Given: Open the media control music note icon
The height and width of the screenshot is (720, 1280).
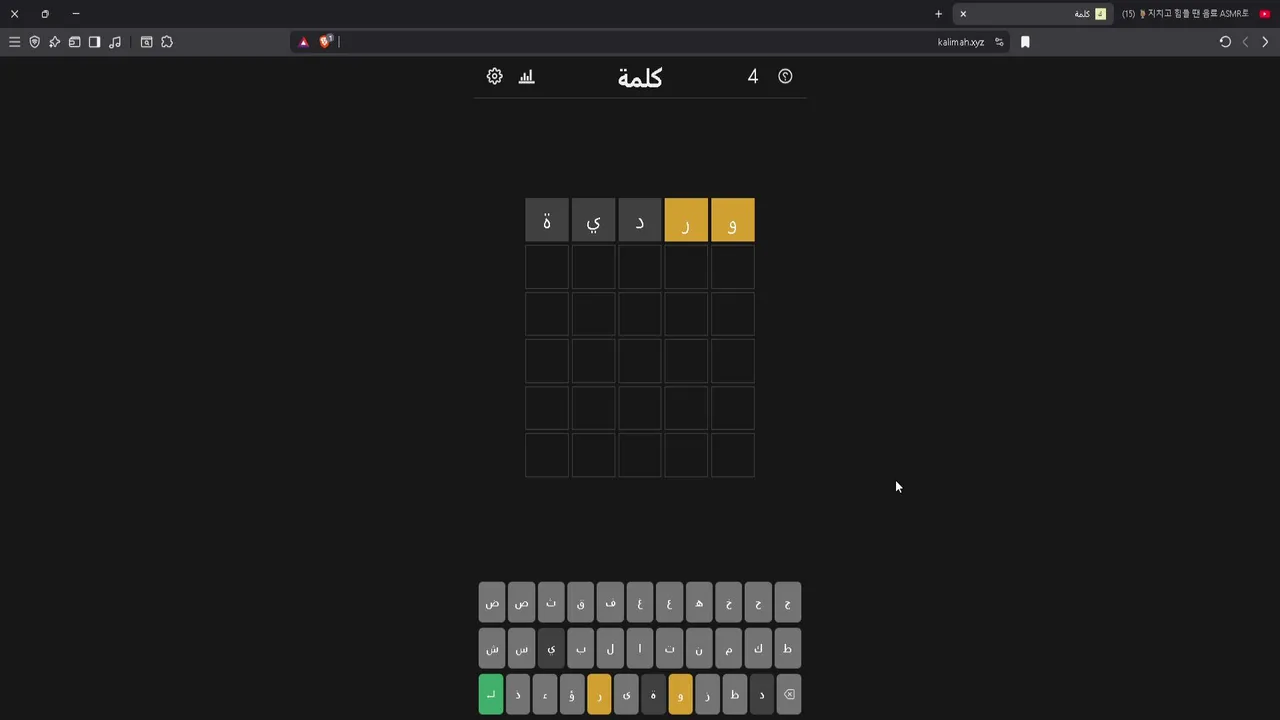Looking at the screenshot, I should (115, 42).
